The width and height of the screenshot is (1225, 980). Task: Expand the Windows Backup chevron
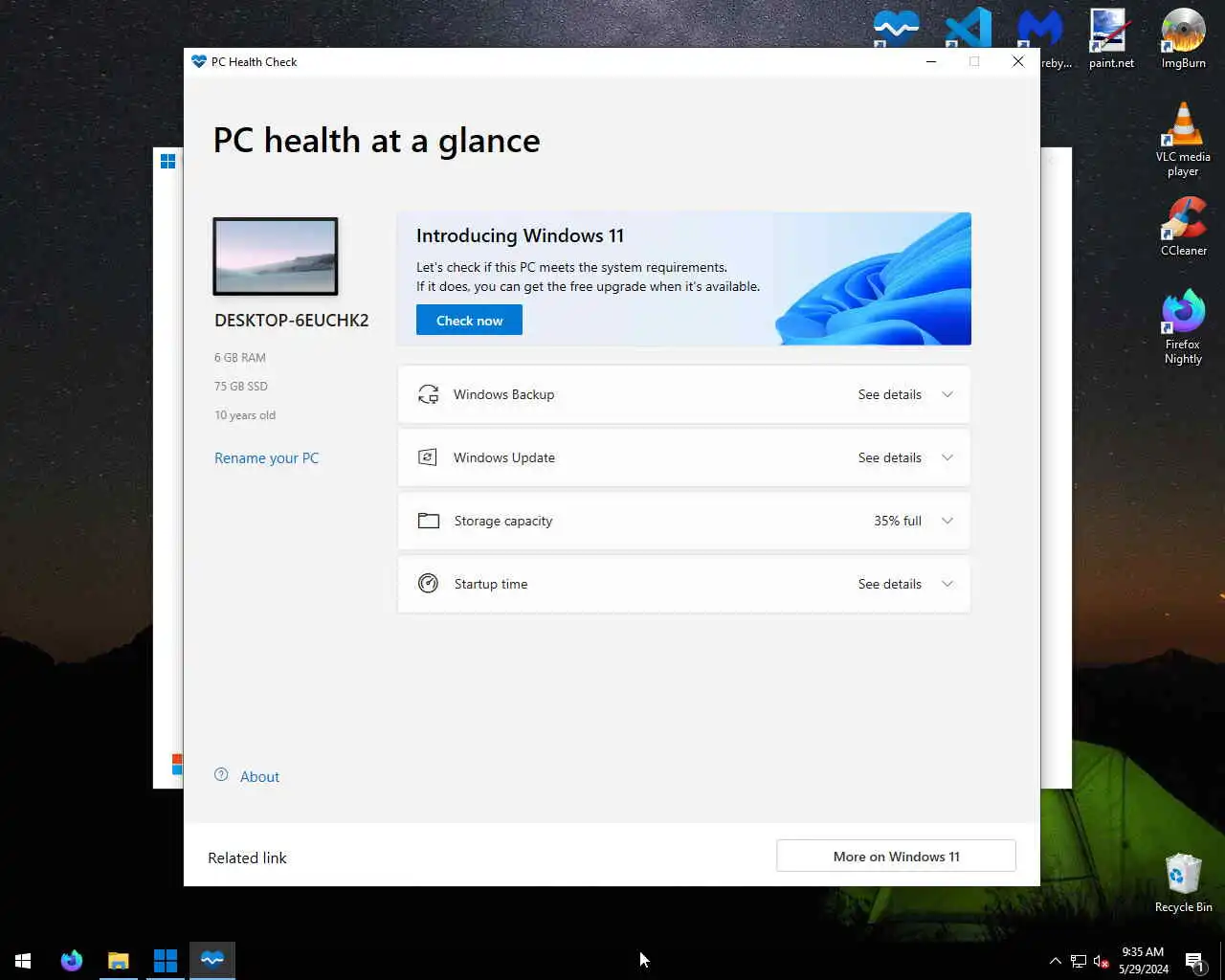tap(947, 394)
